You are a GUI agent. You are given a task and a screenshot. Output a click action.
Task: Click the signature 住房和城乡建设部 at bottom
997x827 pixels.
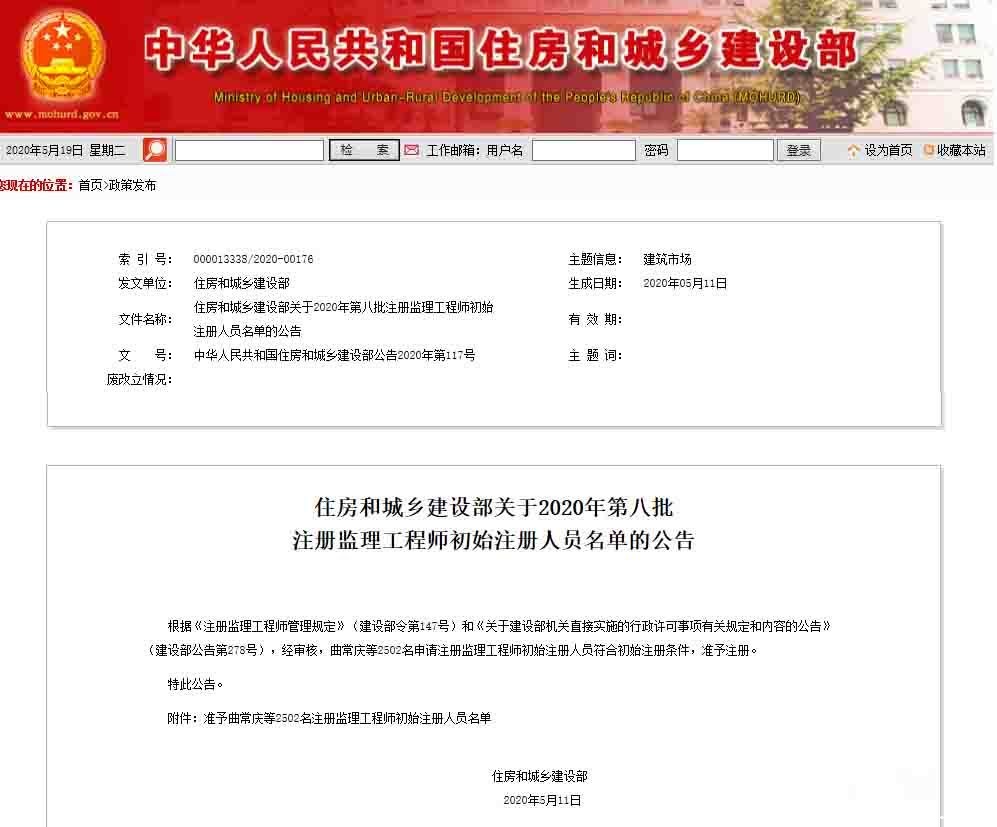pyautogui.click(x=539, y=776)
